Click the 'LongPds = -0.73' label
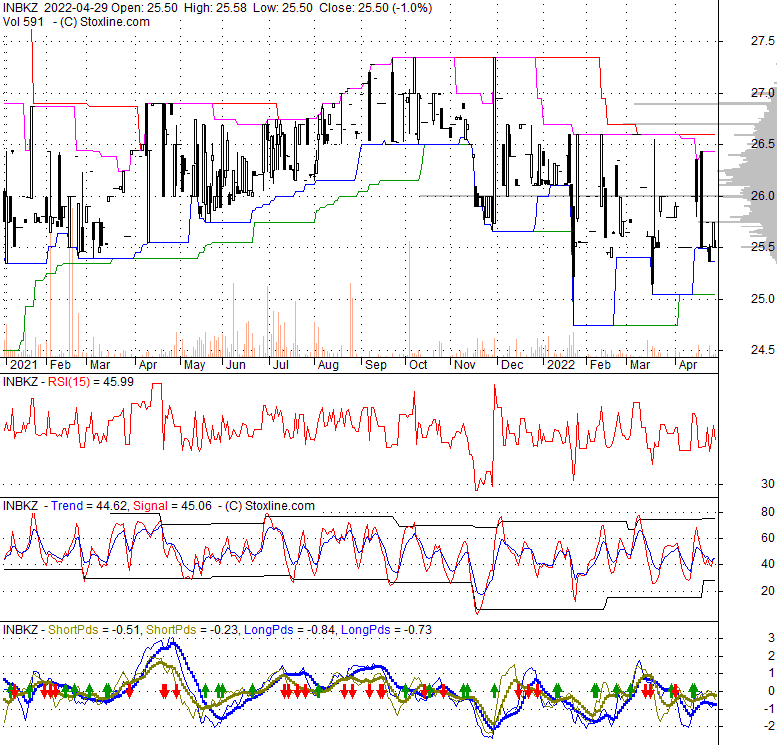This screenshot has height=746, width=778. (387, 630)
